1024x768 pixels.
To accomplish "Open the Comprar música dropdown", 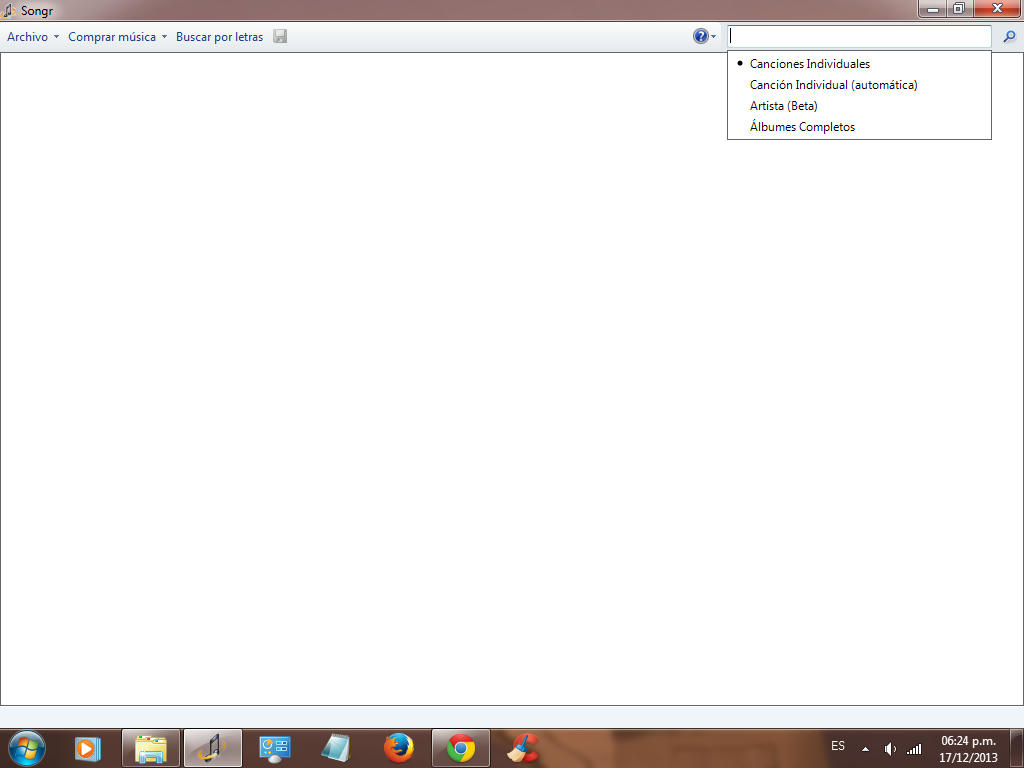I will pyautogui.click(x=117, y=37).
